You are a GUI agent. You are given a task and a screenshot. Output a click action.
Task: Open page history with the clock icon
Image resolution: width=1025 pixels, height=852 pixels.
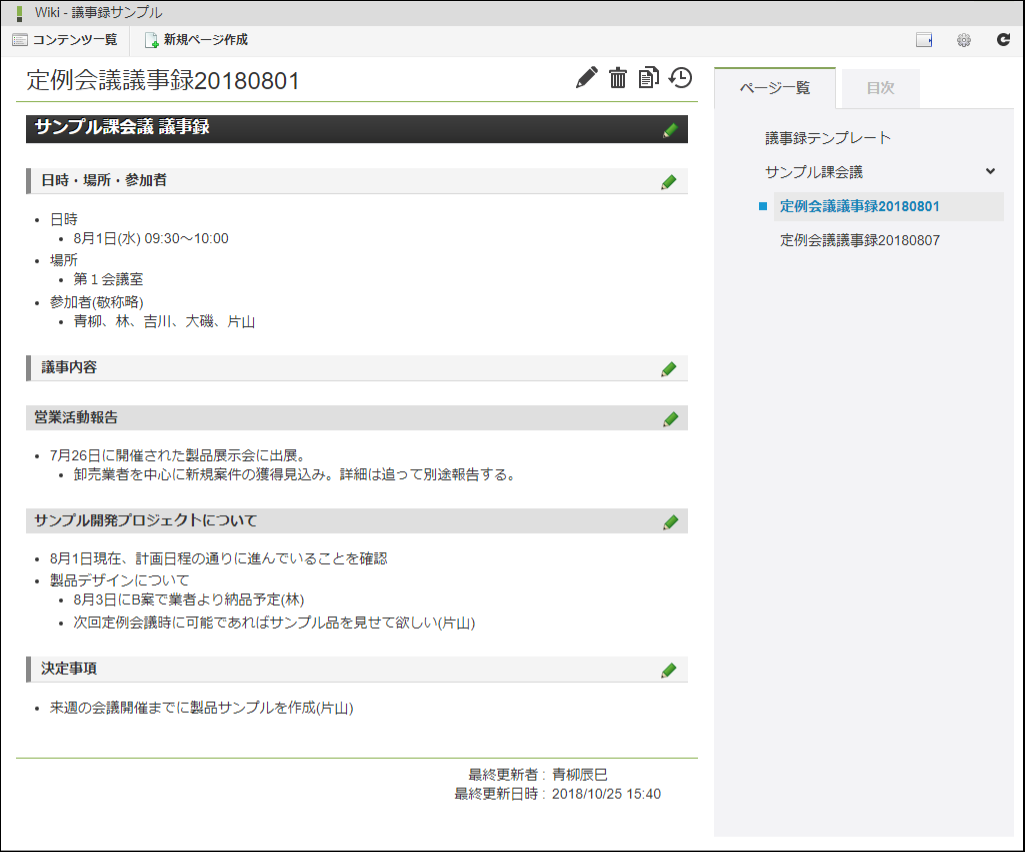coord(681,78)
